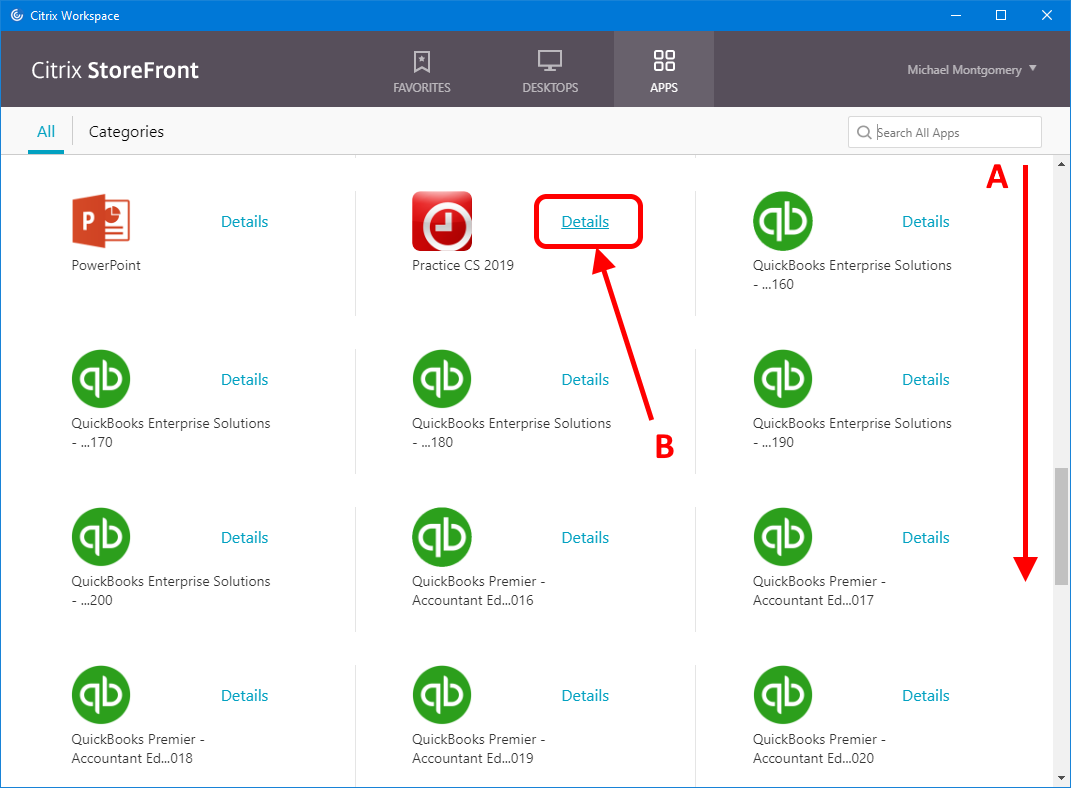Launch QuickBooks Enterprise Solutions ...190 icon
The height and width of the screenshot is (788, 1071).
tap(783, 378)
